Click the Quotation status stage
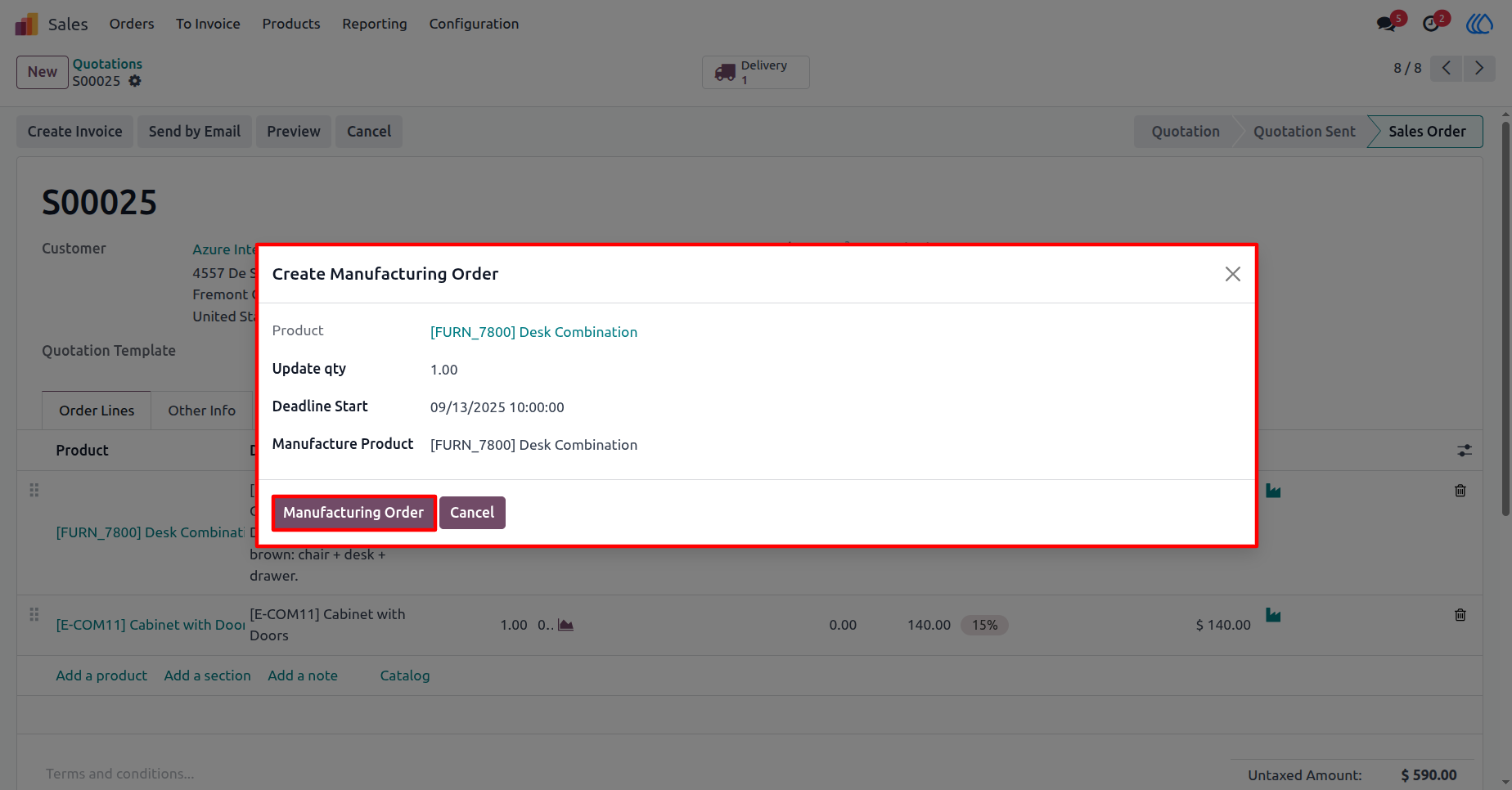1512x790 pixels. pyautogui.click(x=1186, y=132)
